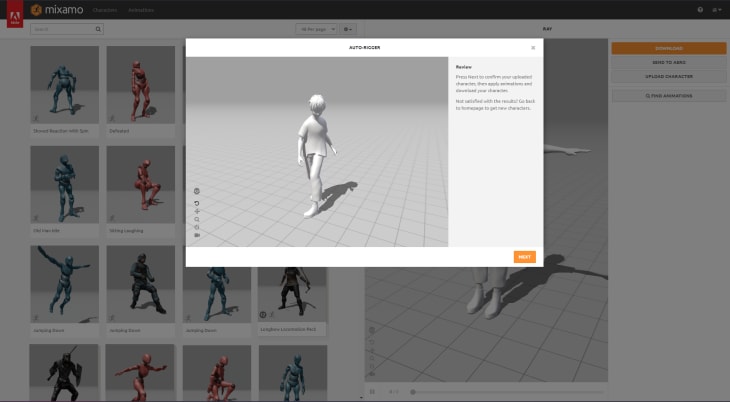The image size is (730, 402).
Task: Click the icon below zoom in Auto-Rigger preview
Action: 196,227
